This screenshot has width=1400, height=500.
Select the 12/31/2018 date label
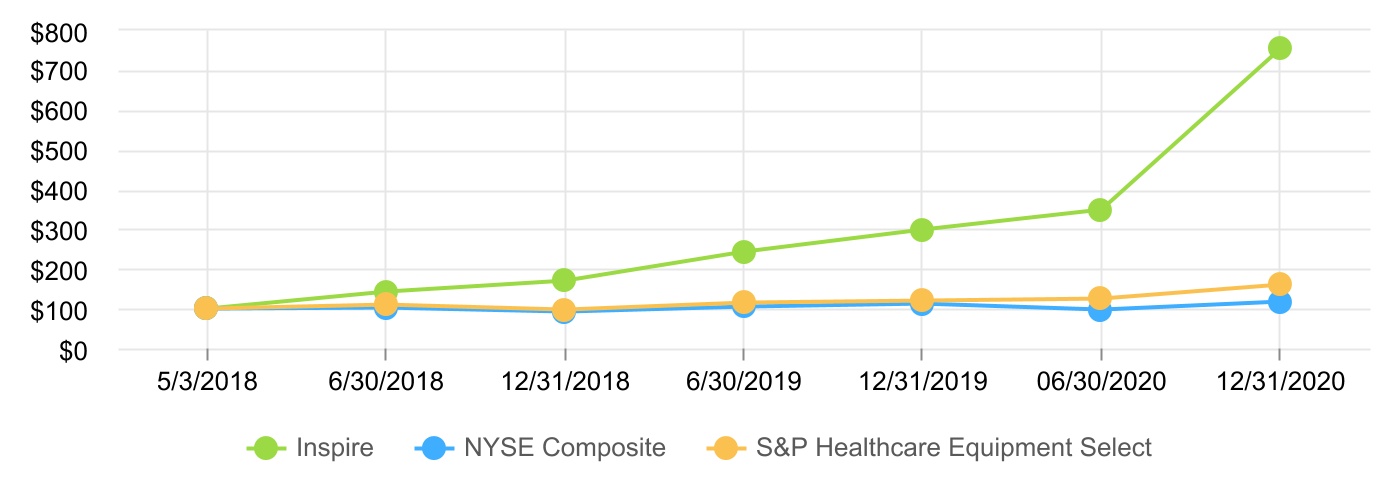pos(565,383)
